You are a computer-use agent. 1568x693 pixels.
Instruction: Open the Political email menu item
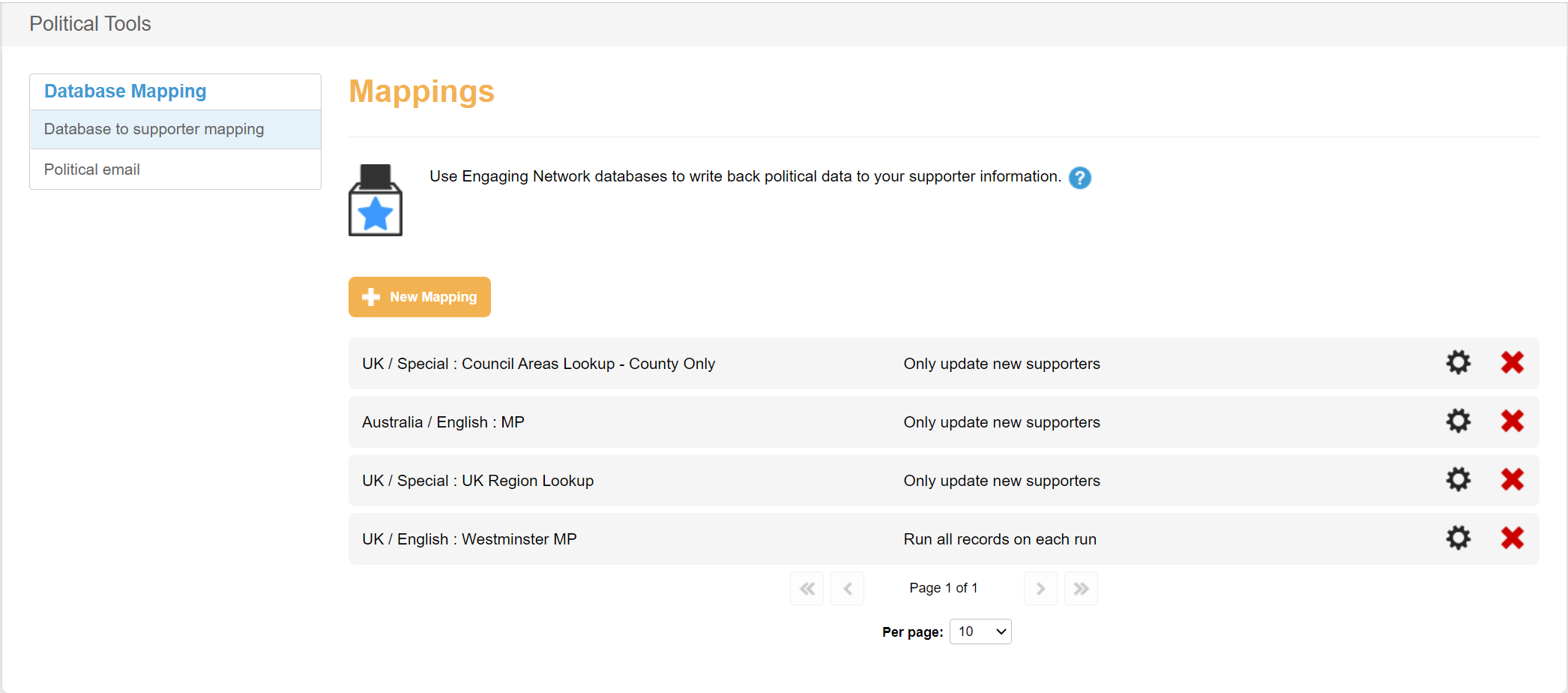(x=91, y=169)
